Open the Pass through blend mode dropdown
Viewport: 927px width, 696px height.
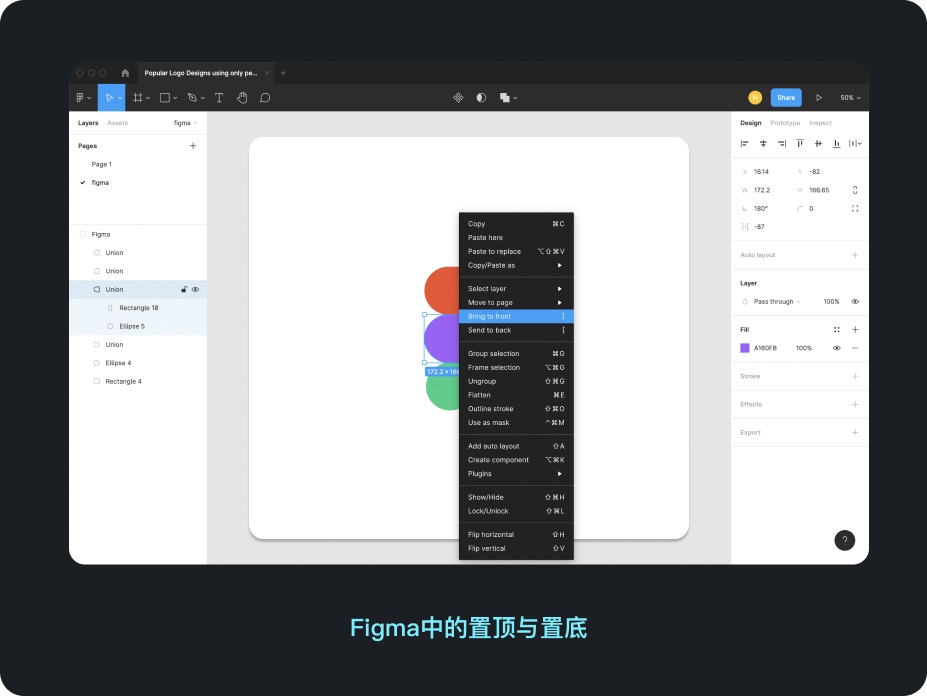pos(776,302)
